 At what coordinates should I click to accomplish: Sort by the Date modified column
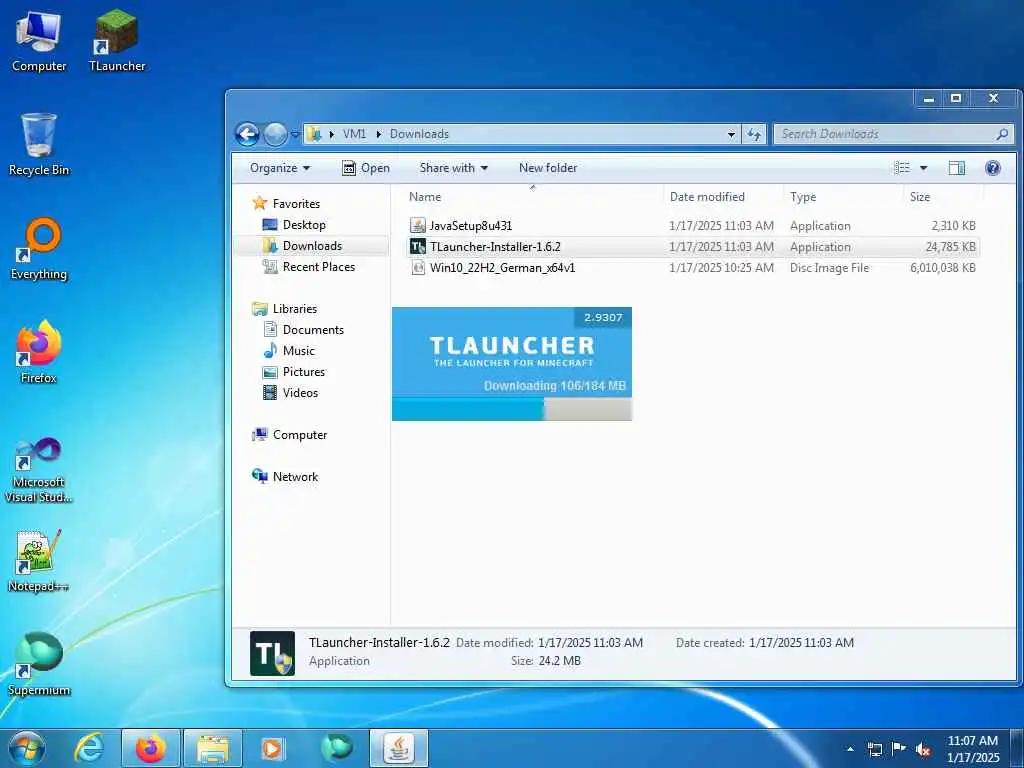tap(707, 197)
